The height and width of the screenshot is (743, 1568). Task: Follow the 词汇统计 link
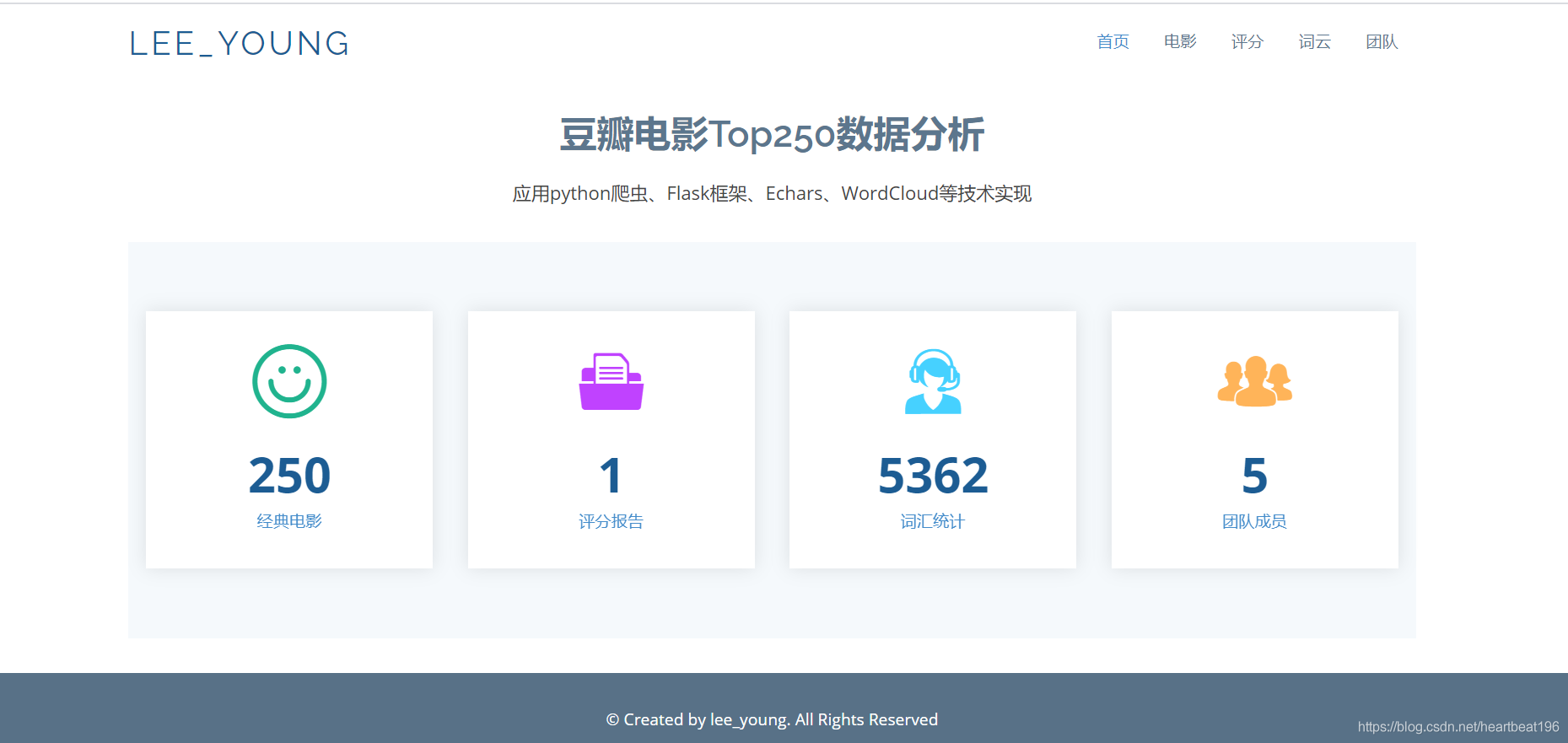coord(933,521)
